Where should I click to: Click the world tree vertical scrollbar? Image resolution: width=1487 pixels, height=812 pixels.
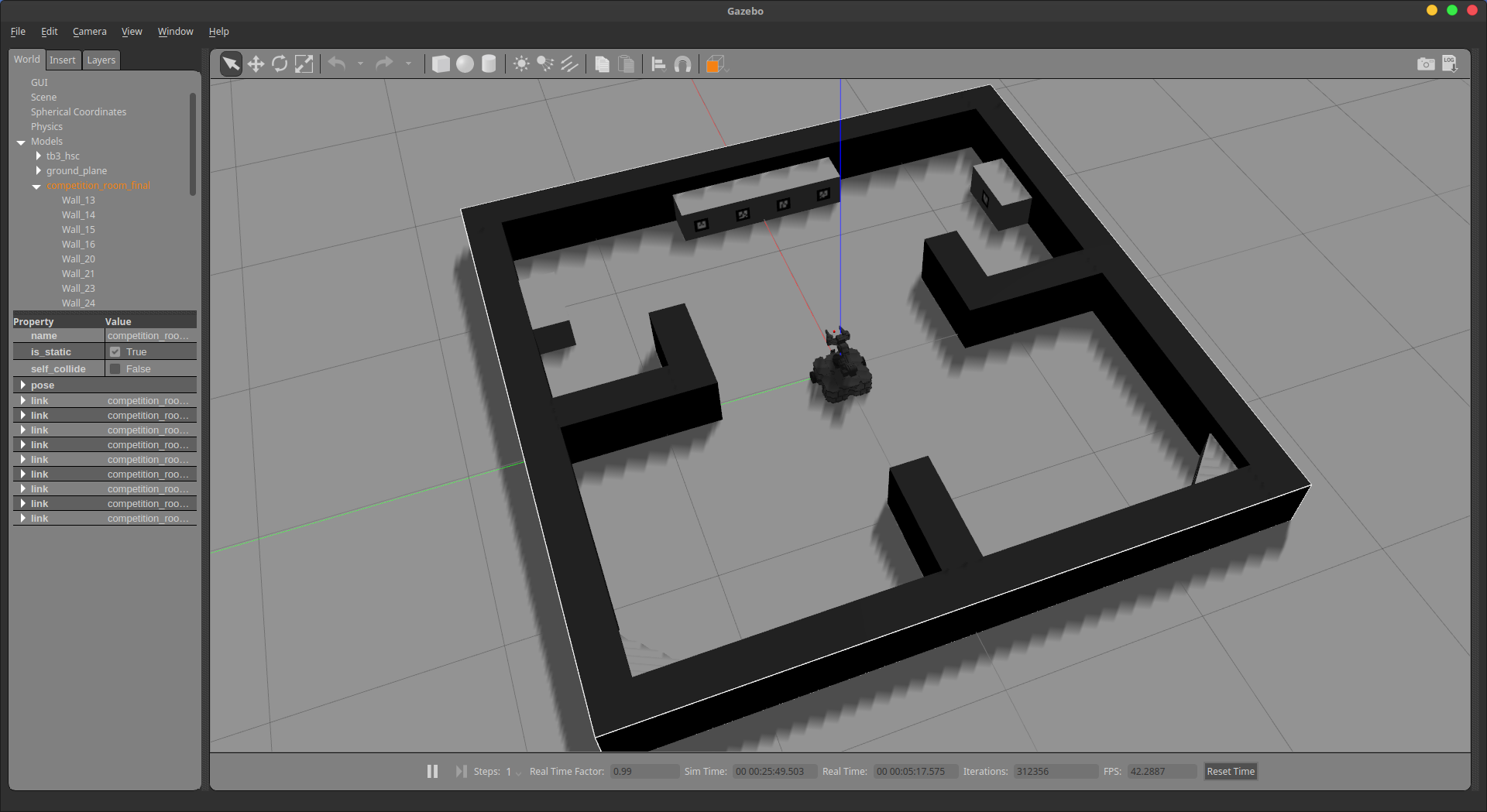click(193, 144)
